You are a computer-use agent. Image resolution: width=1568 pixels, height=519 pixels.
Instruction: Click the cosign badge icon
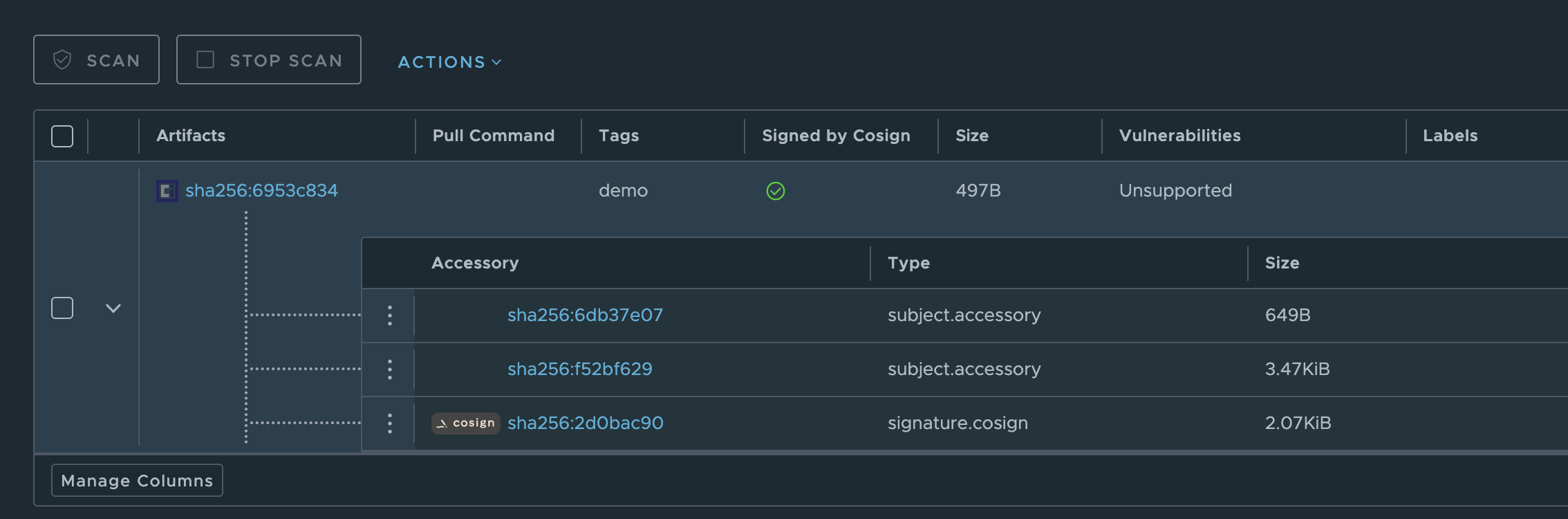(466, 423)
